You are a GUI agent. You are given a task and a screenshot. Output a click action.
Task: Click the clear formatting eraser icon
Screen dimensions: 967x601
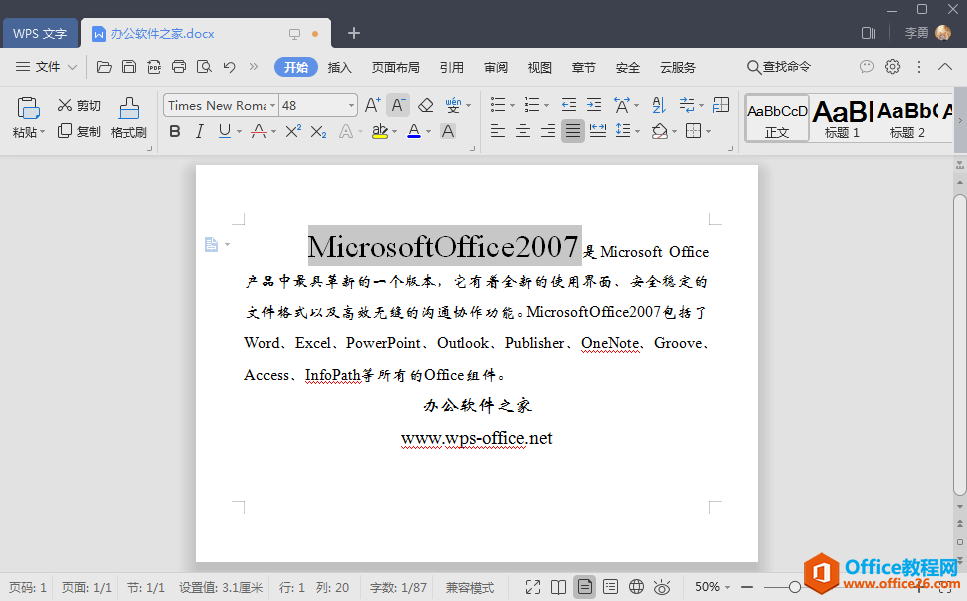[426, 105]
